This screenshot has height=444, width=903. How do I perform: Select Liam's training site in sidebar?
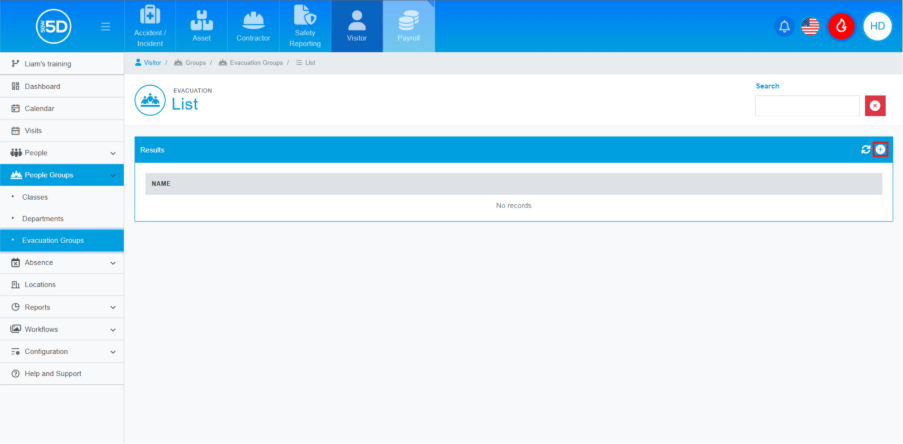coord(62,64)
